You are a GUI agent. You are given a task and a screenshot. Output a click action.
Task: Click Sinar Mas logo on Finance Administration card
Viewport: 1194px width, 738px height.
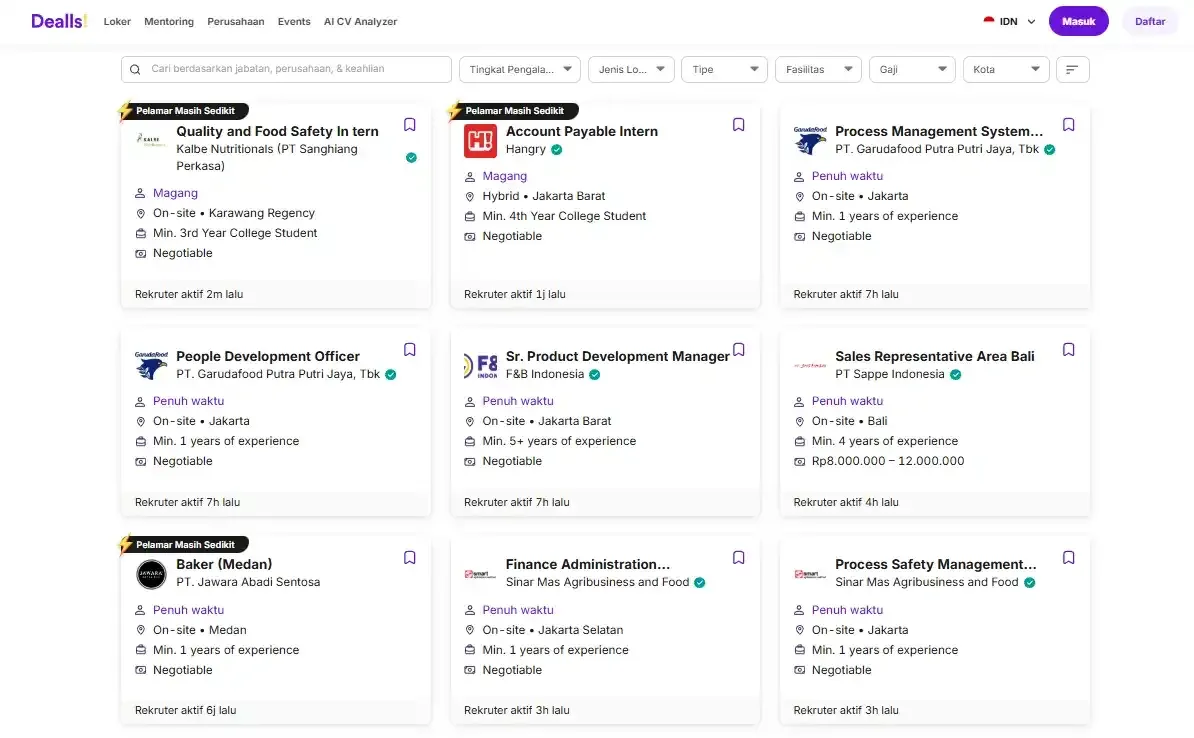(480, 574)
